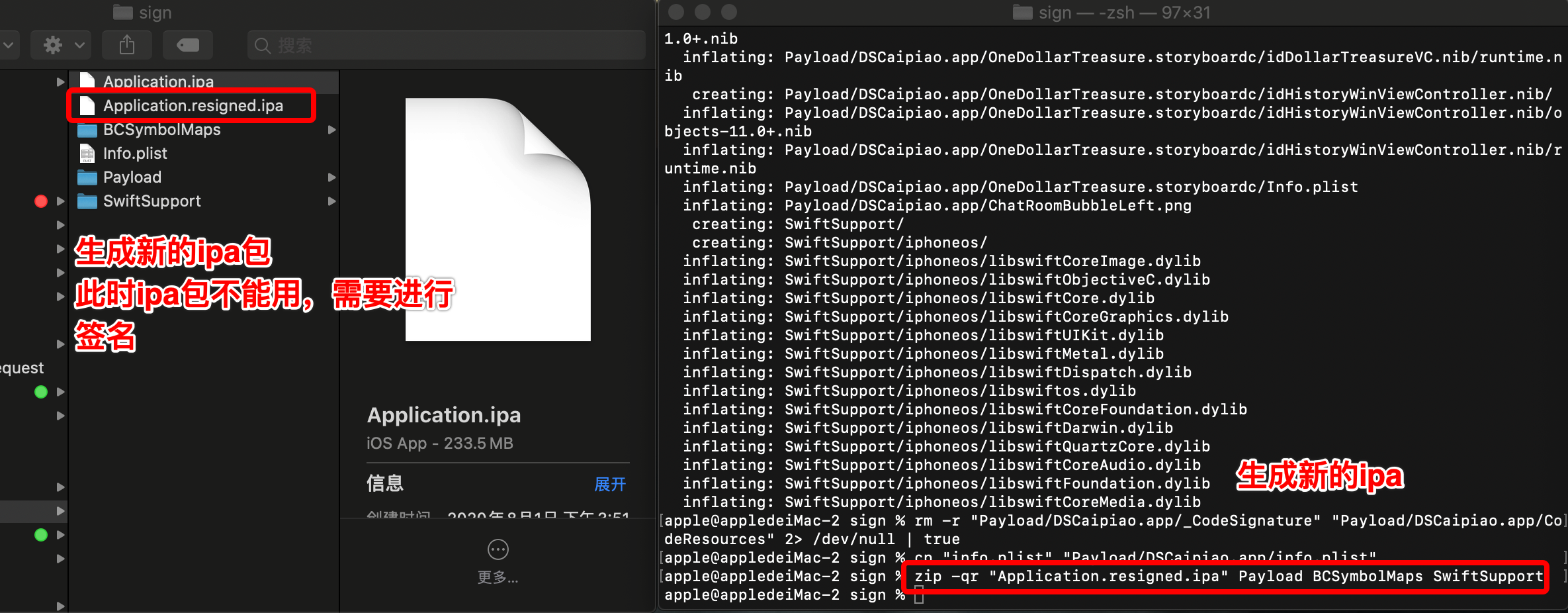Click the ChatRoomBubbleLeft.png line in Terminal
The width and height of the screenshot is (1568, 613).
click(x=937, y=205)
